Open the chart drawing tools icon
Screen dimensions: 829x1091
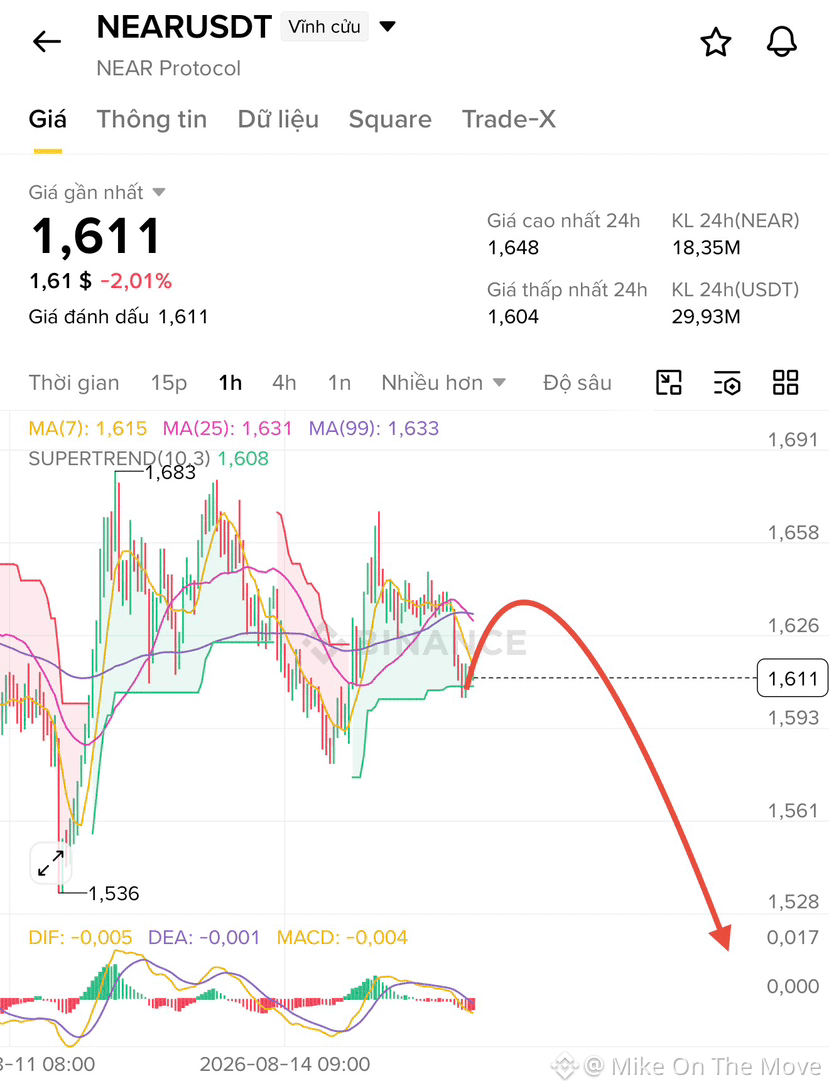click(669, 383)
